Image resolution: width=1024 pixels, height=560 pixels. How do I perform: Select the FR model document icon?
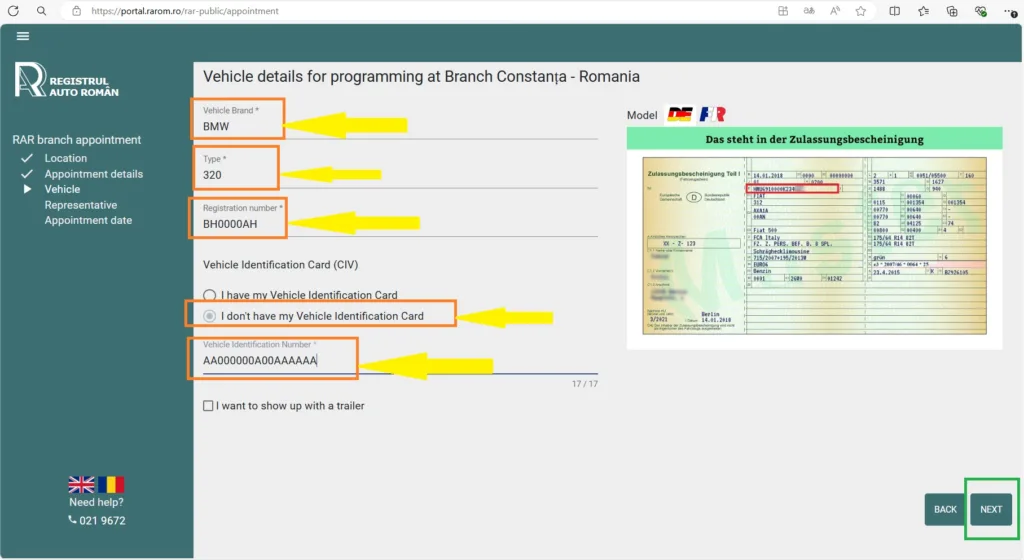713,114
